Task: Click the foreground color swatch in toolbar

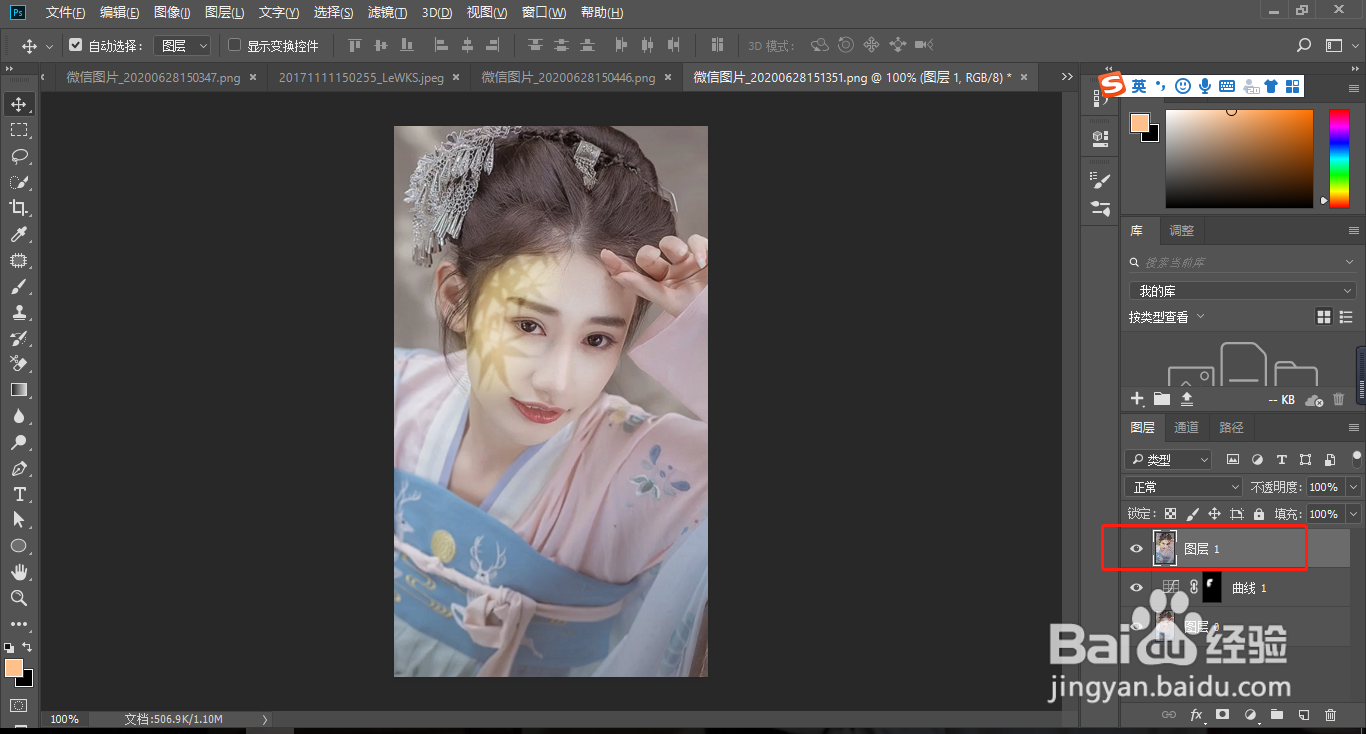Action: point(13,668)
